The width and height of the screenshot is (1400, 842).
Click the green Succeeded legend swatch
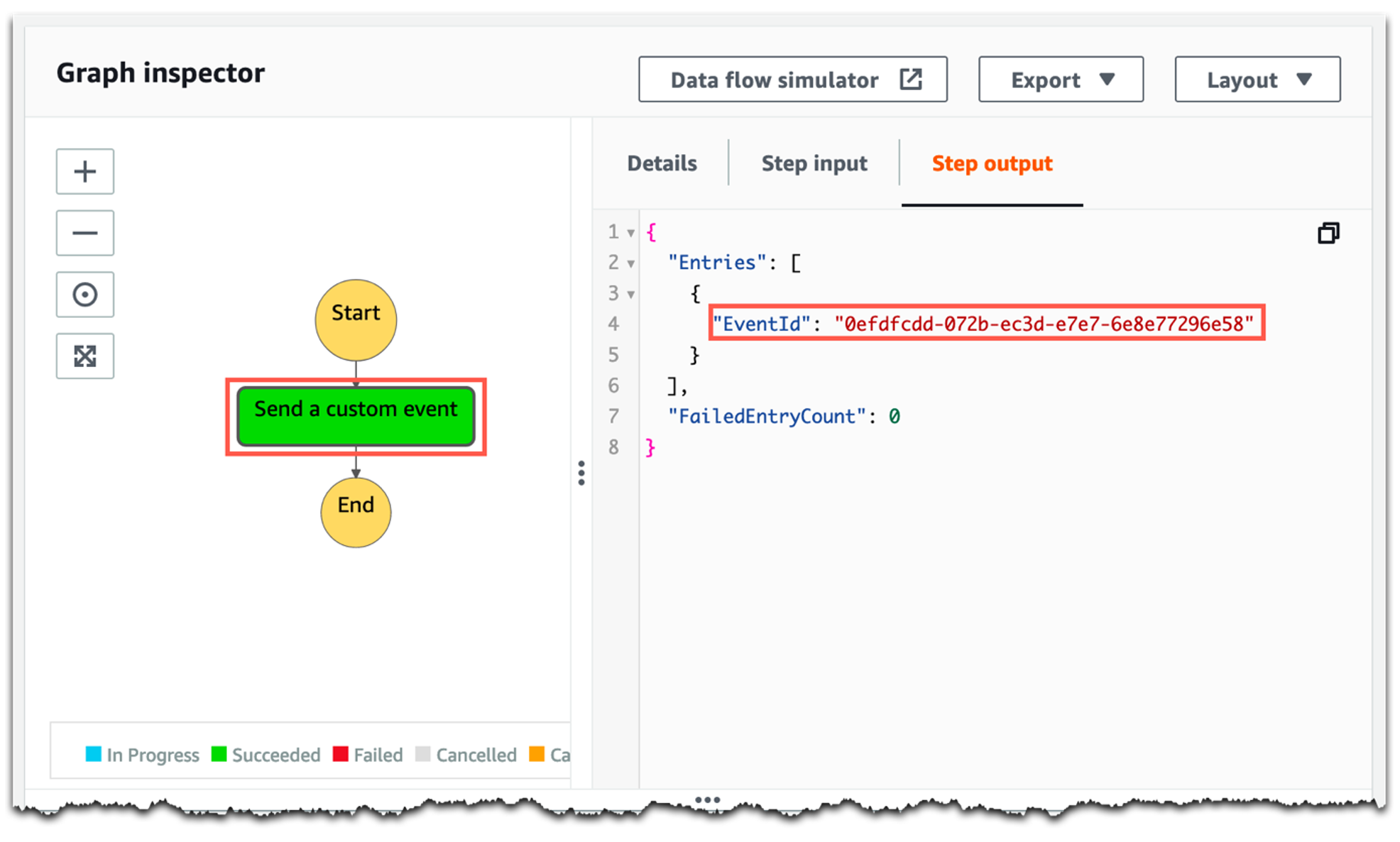(219, 754)
